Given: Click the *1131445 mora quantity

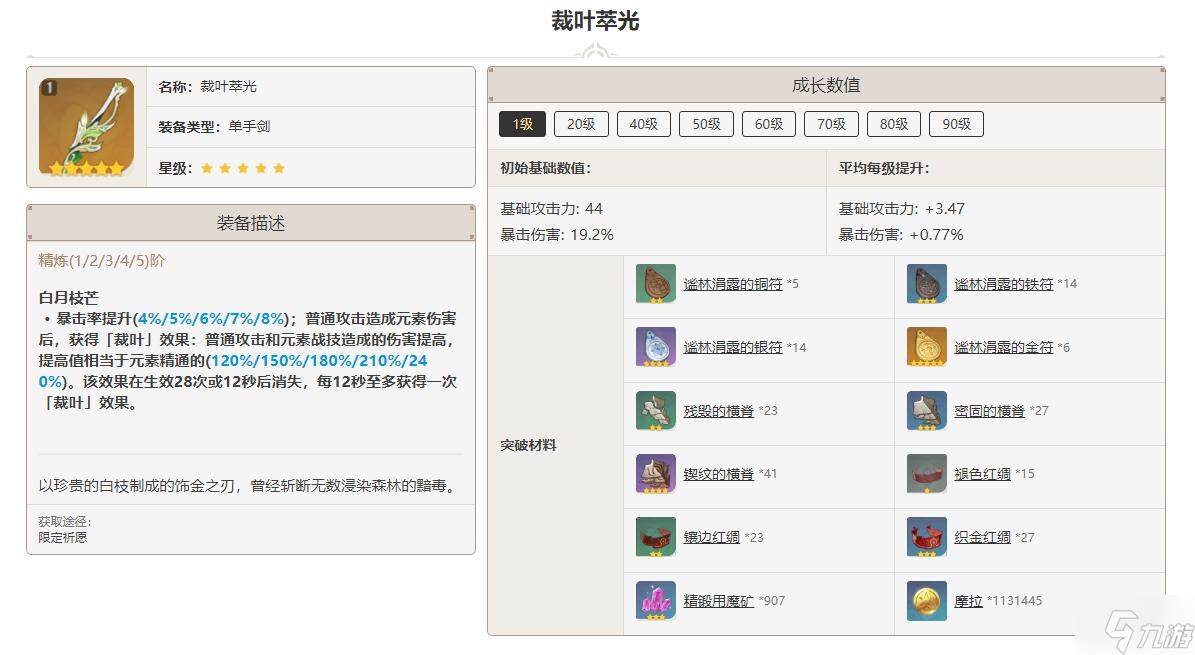Looking at the screenshot, I should coord(1014,601).
